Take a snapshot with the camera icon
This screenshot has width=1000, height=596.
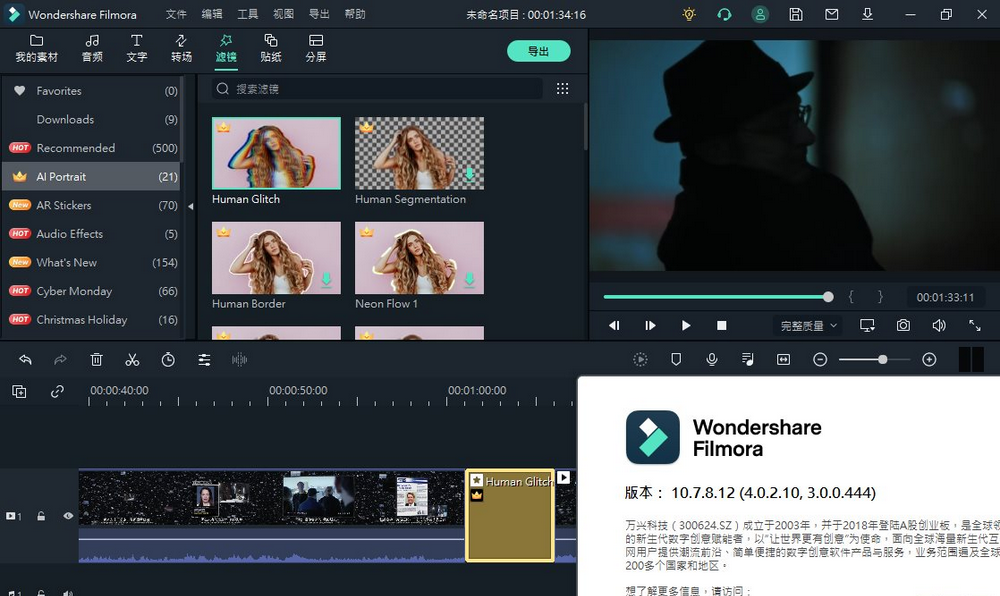click(903, 325)
